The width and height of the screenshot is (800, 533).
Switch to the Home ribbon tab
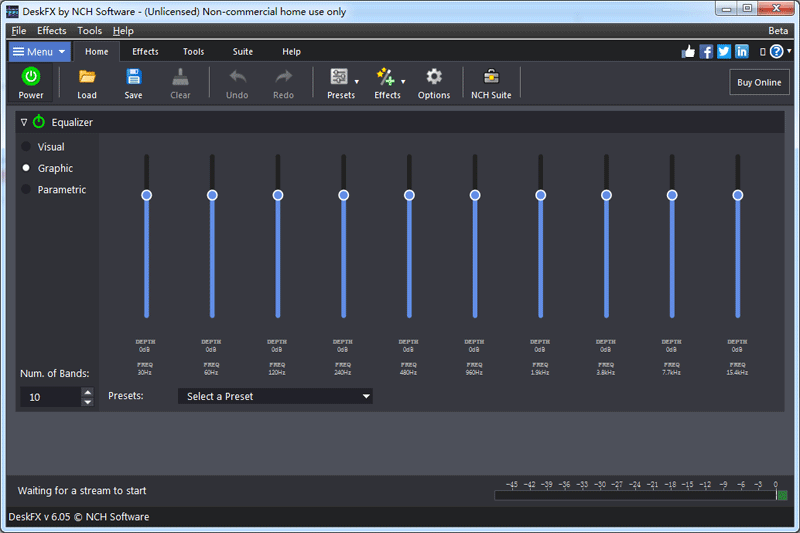96,52
